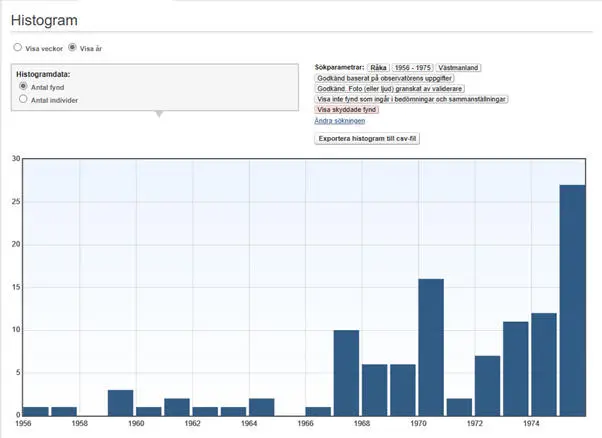
Task: Click the red Visa skyddade fynd tag
Action: (x=347, y=110)
